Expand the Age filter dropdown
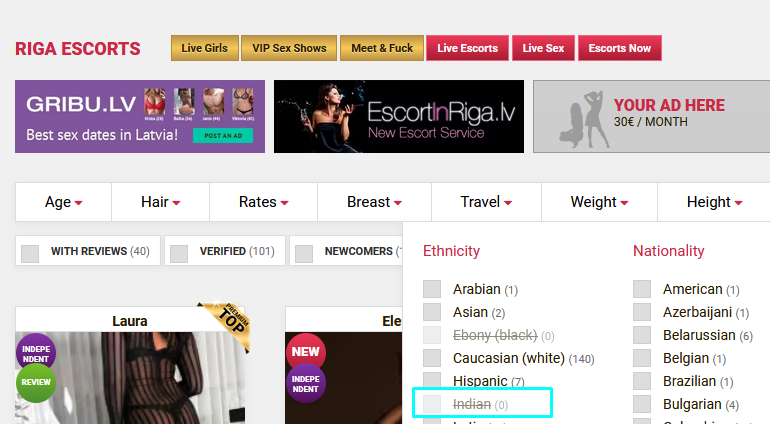Screen dimensions: 770x424 click(63, 202)
